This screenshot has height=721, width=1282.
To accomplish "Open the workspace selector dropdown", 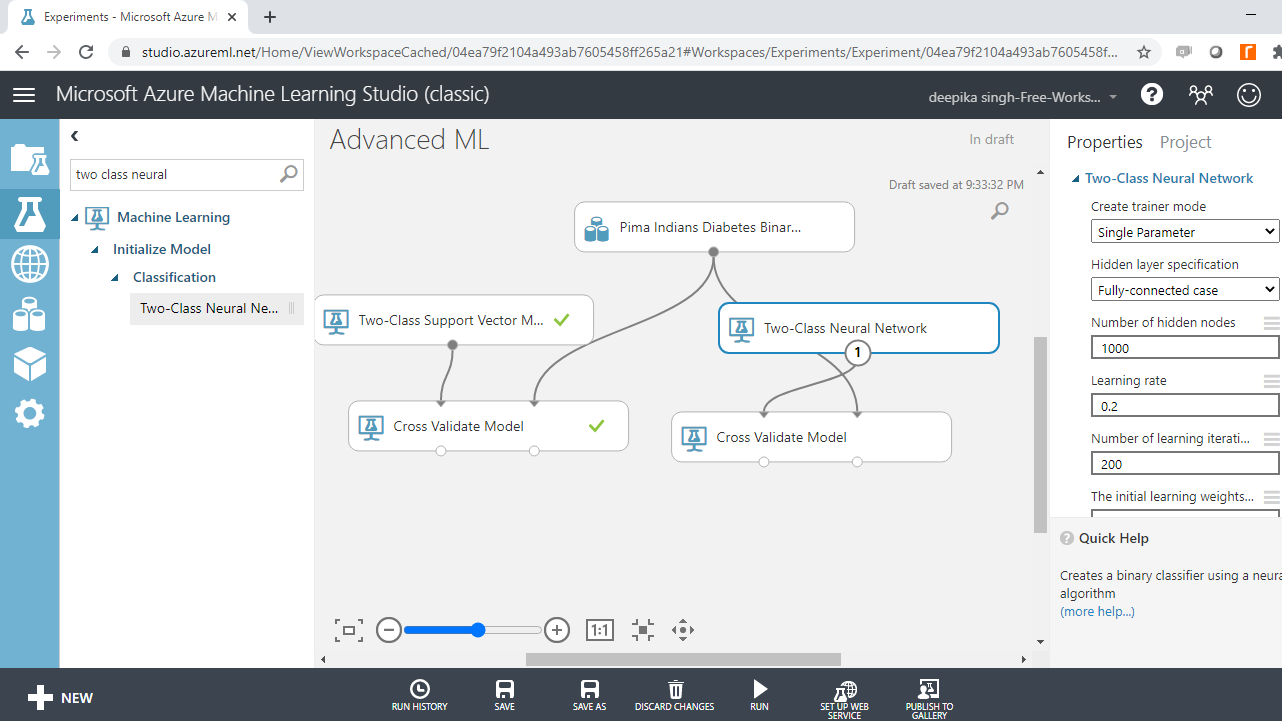I will pos(1024,97).
